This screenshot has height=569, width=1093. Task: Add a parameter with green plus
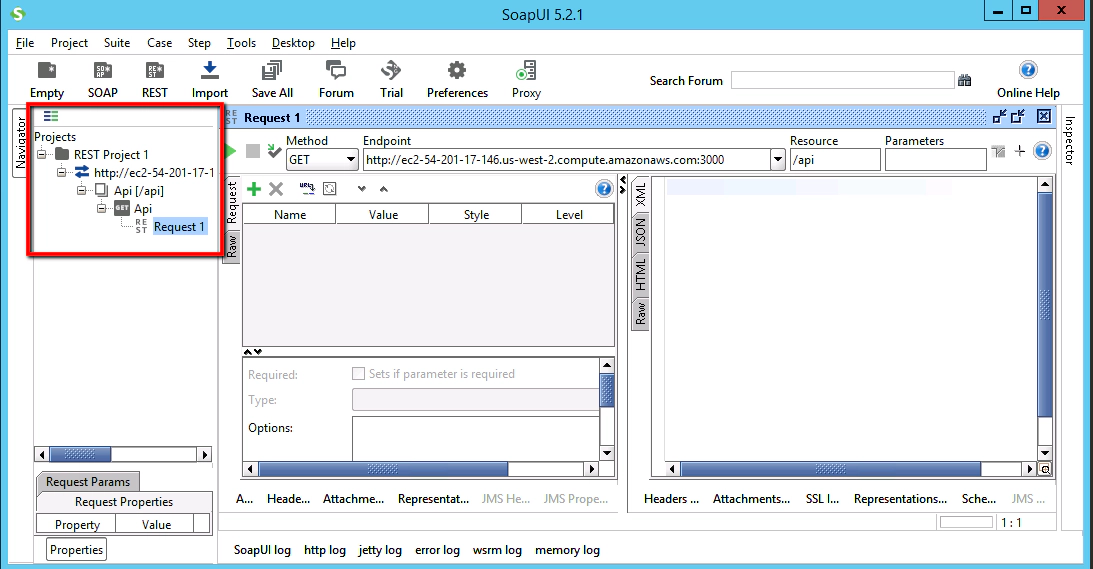(x=254, y=189)
